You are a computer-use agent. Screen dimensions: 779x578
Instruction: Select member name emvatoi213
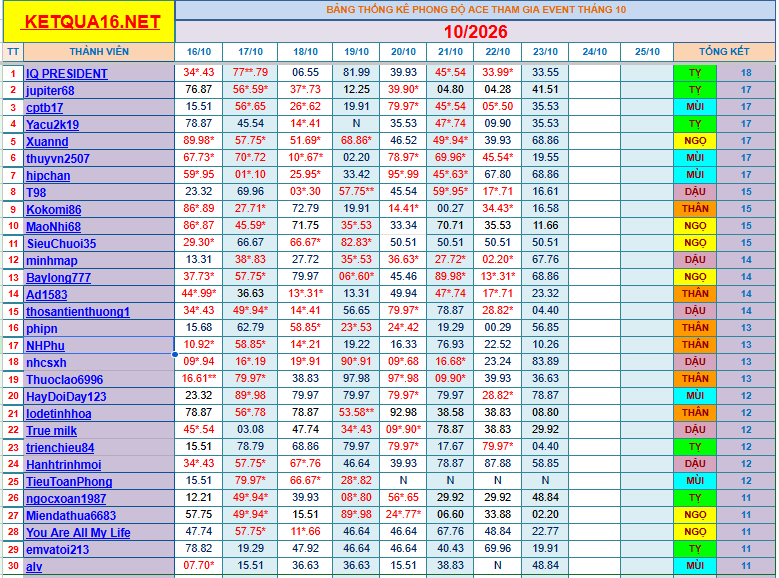click(x=58, y=550)
